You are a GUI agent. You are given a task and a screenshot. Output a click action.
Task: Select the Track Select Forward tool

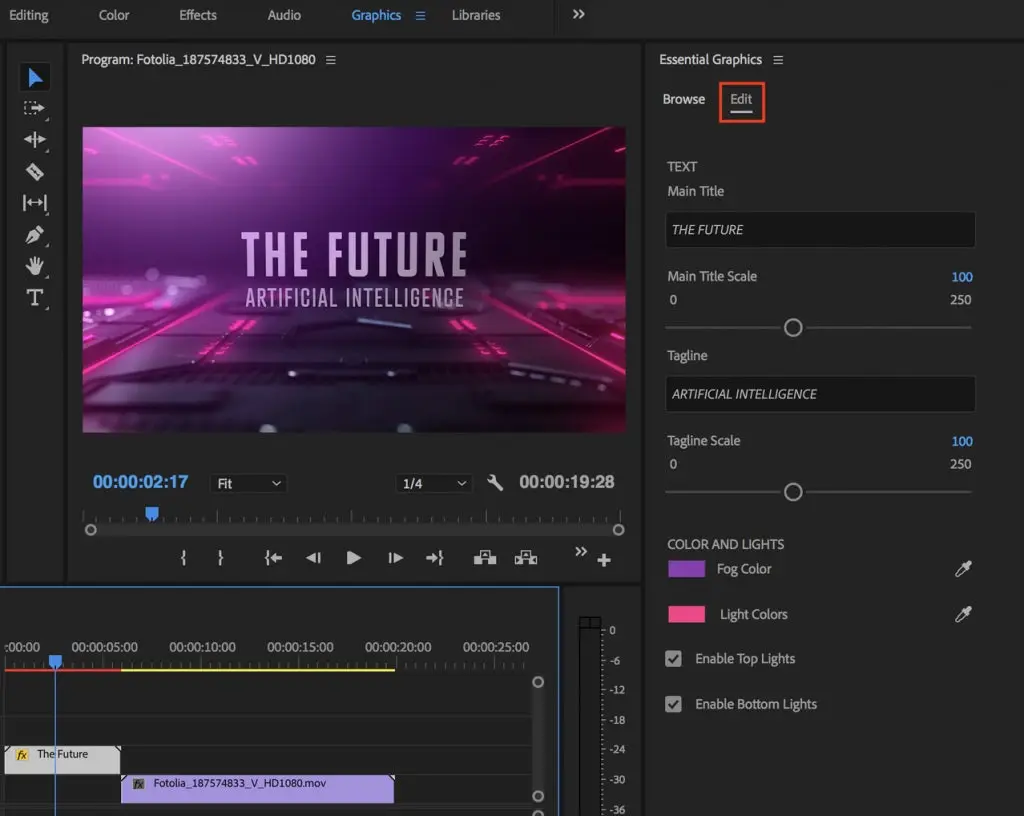point(35,110)
